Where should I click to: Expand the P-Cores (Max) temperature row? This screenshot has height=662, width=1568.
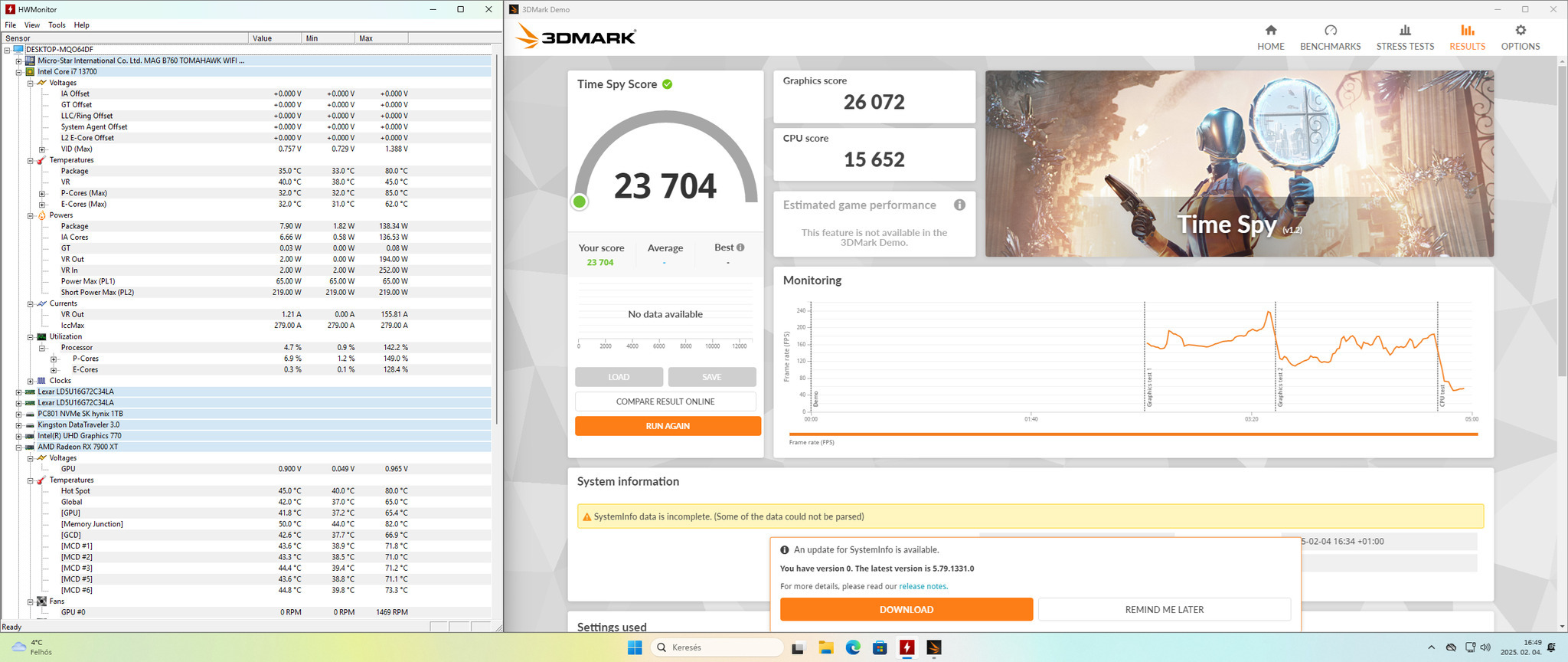click(x=42, y=193)
